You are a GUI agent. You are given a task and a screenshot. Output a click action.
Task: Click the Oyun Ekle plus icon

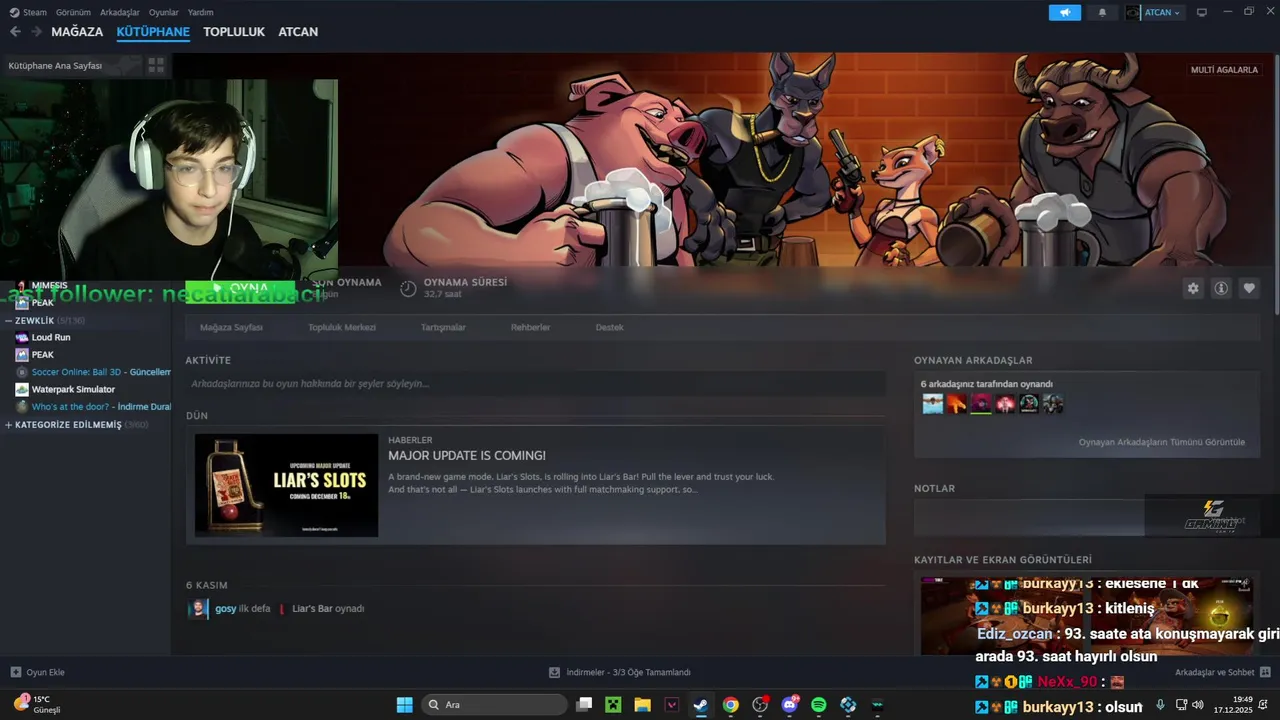(15, 672)
